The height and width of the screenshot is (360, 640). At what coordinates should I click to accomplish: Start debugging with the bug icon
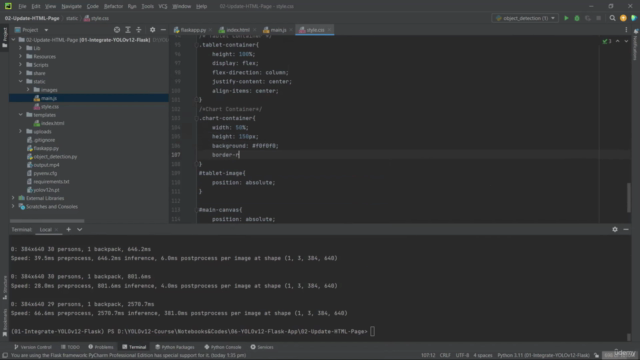coord(577,18)
